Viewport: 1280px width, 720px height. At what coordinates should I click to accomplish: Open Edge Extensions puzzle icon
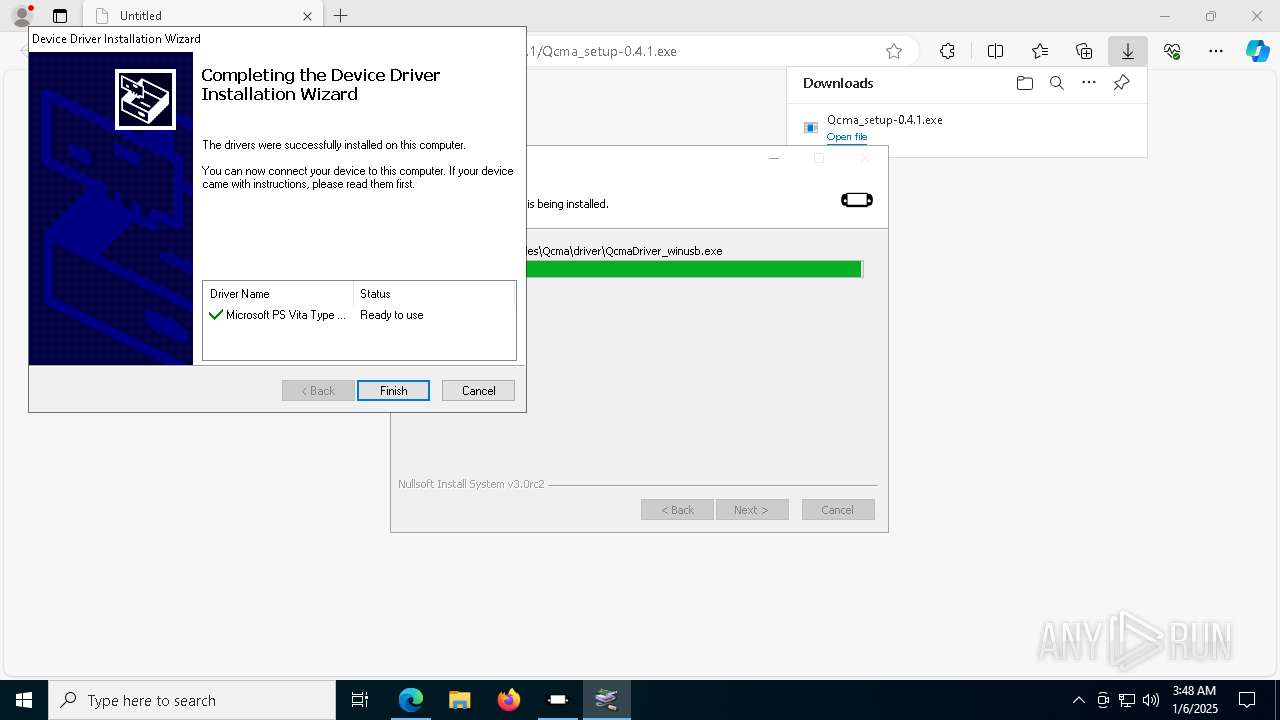tap(947, 51)
